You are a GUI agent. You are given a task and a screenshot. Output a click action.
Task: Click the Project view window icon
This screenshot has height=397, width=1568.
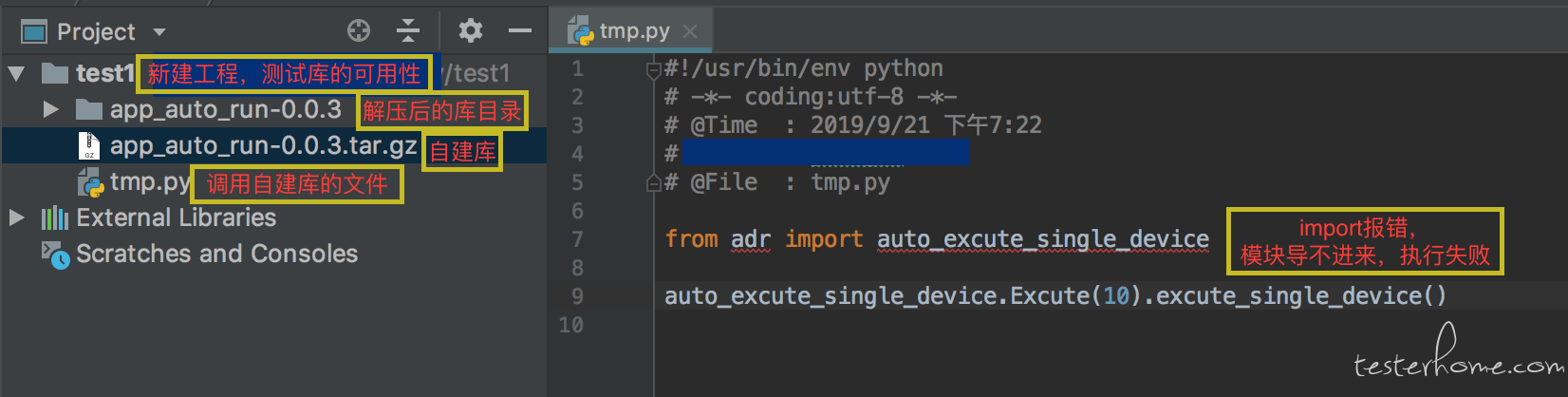point(34,32)
